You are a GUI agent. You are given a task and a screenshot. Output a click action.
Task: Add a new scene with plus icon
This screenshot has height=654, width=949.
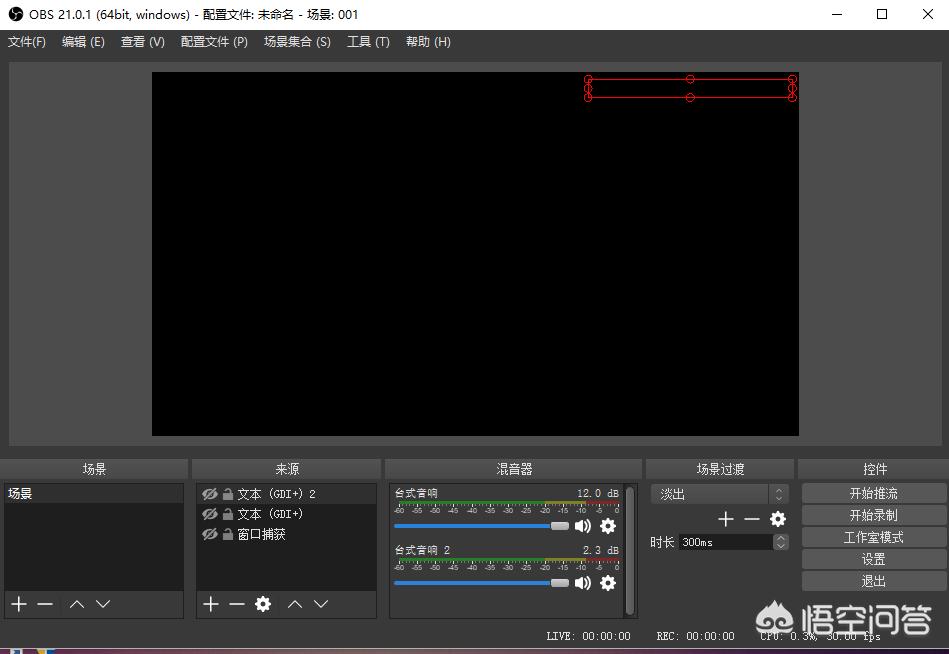(19, 604)
